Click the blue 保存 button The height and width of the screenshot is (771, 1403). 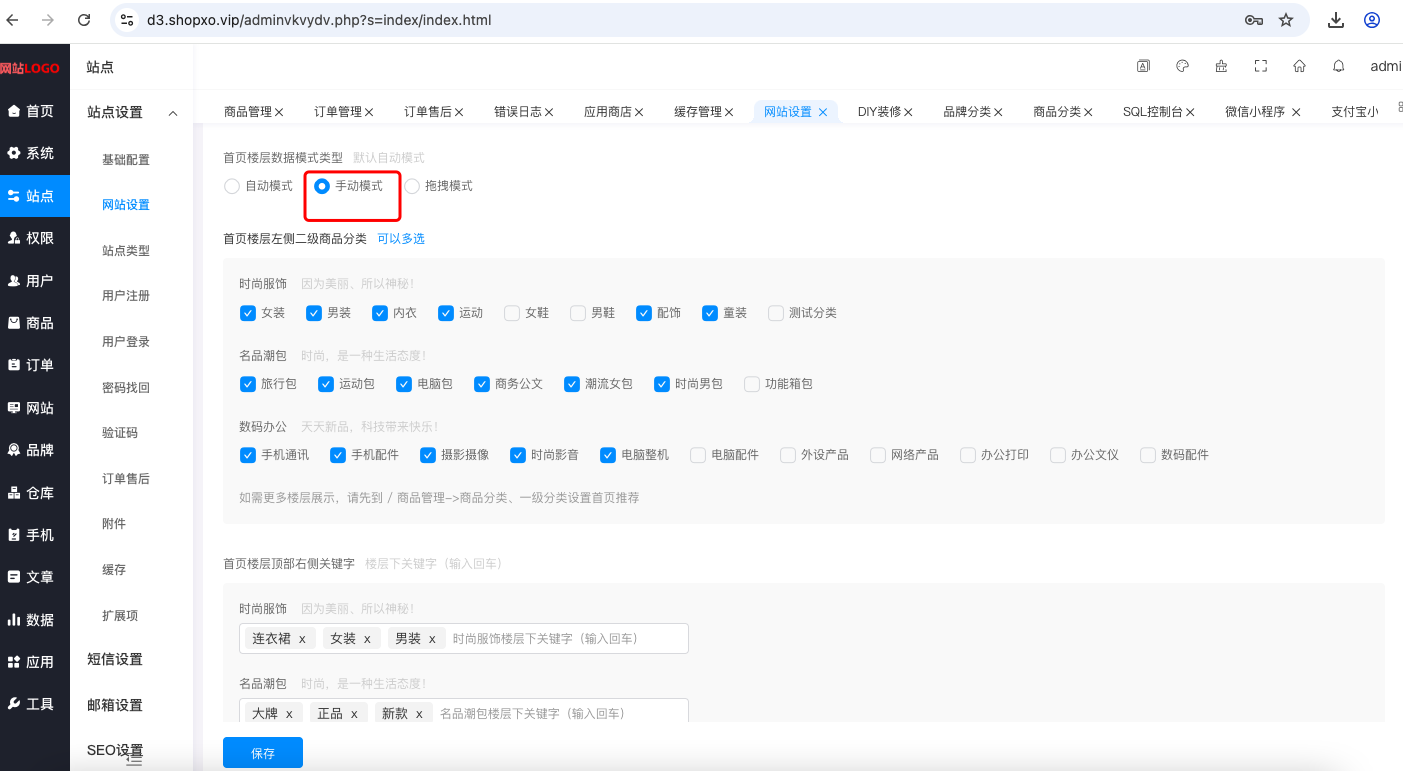[263, 753]
